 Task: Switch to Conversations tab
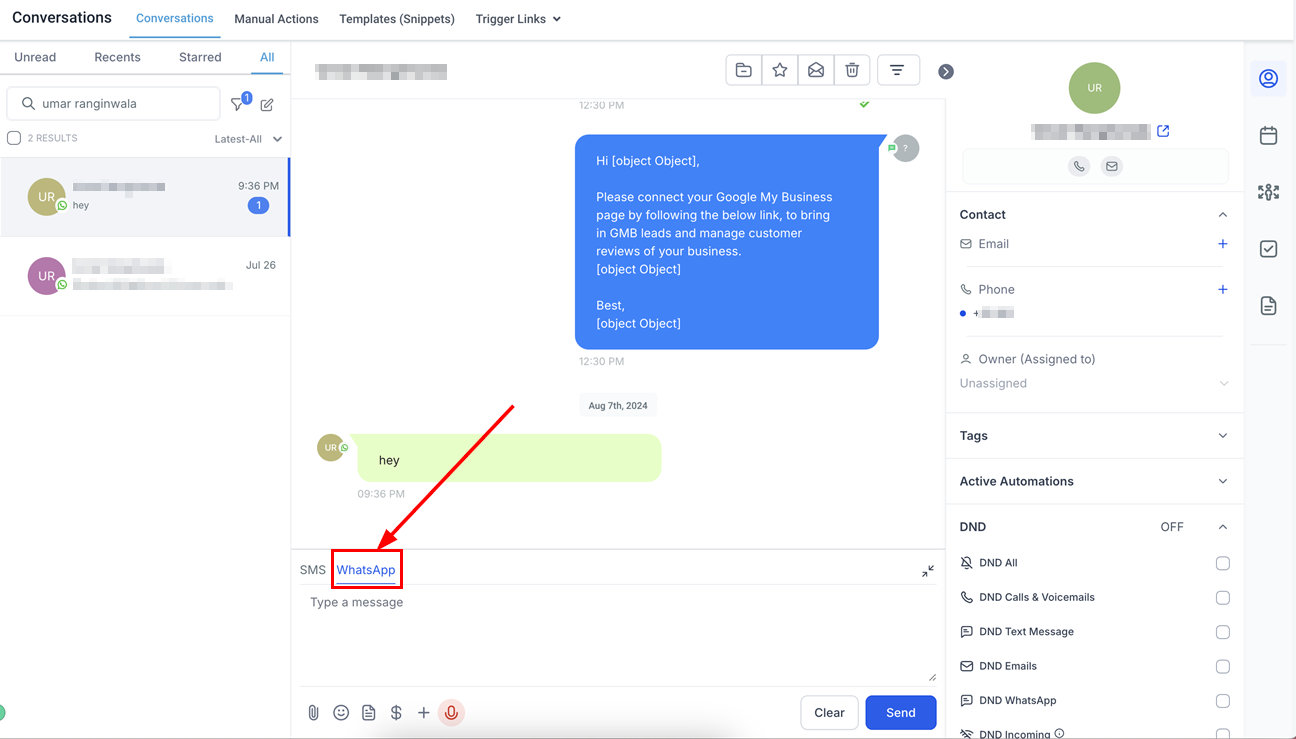(175, 18)
